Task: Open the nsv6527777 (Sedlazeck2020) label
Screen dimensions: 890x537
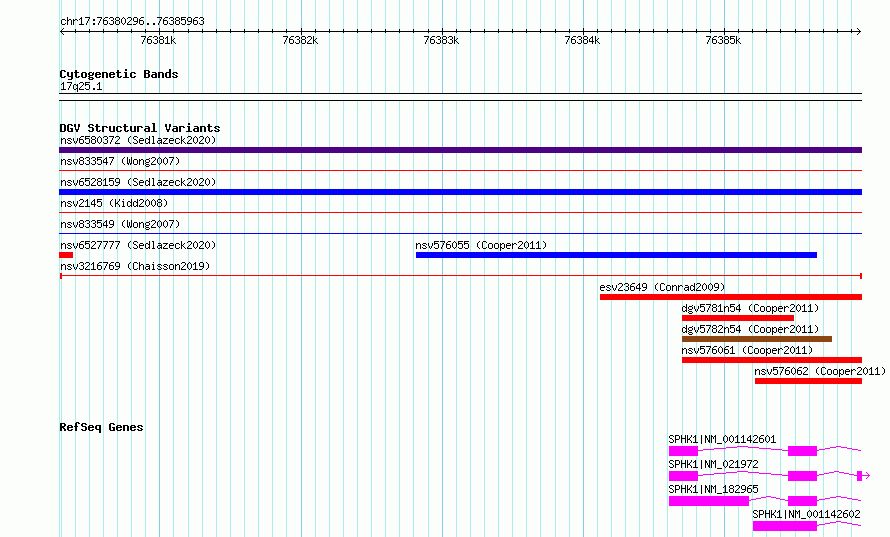Action: coord(138,245)
